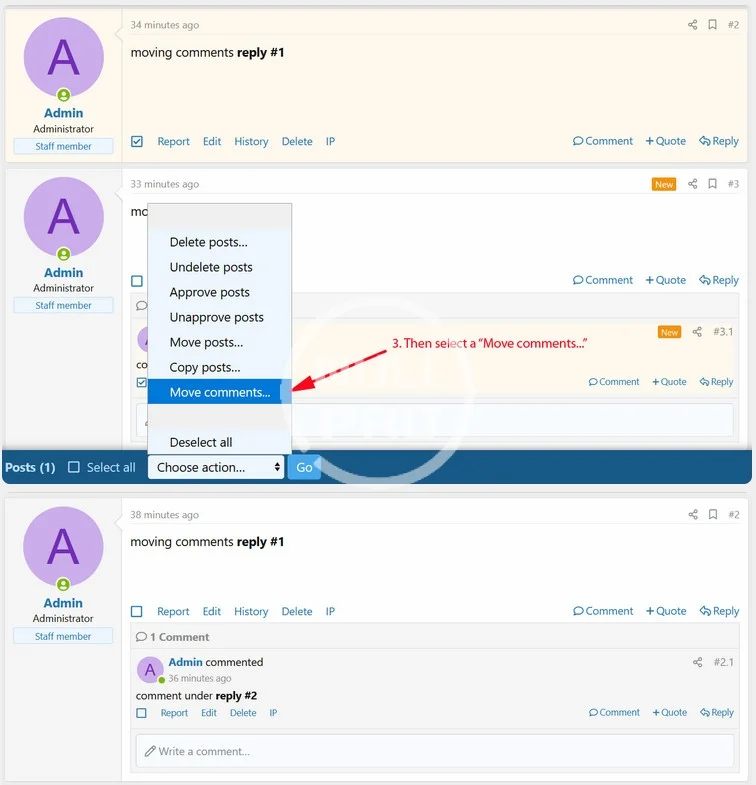Click small avatar beside 'Admin commented'
The image size is (756, 785).
[x=150, y=670]
